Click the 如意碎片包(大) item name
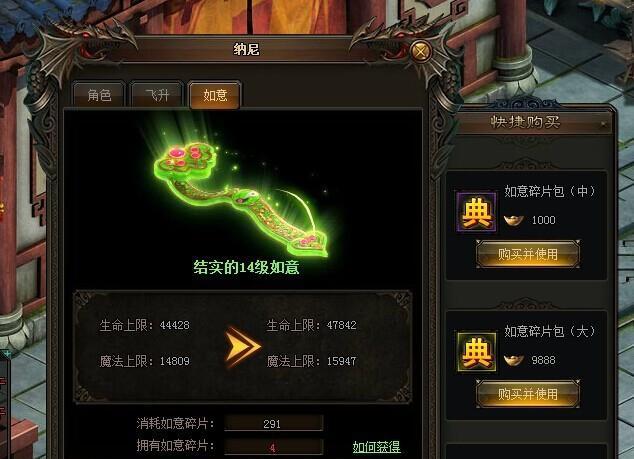This screenshot has height=459, width=634. point(550,332)
